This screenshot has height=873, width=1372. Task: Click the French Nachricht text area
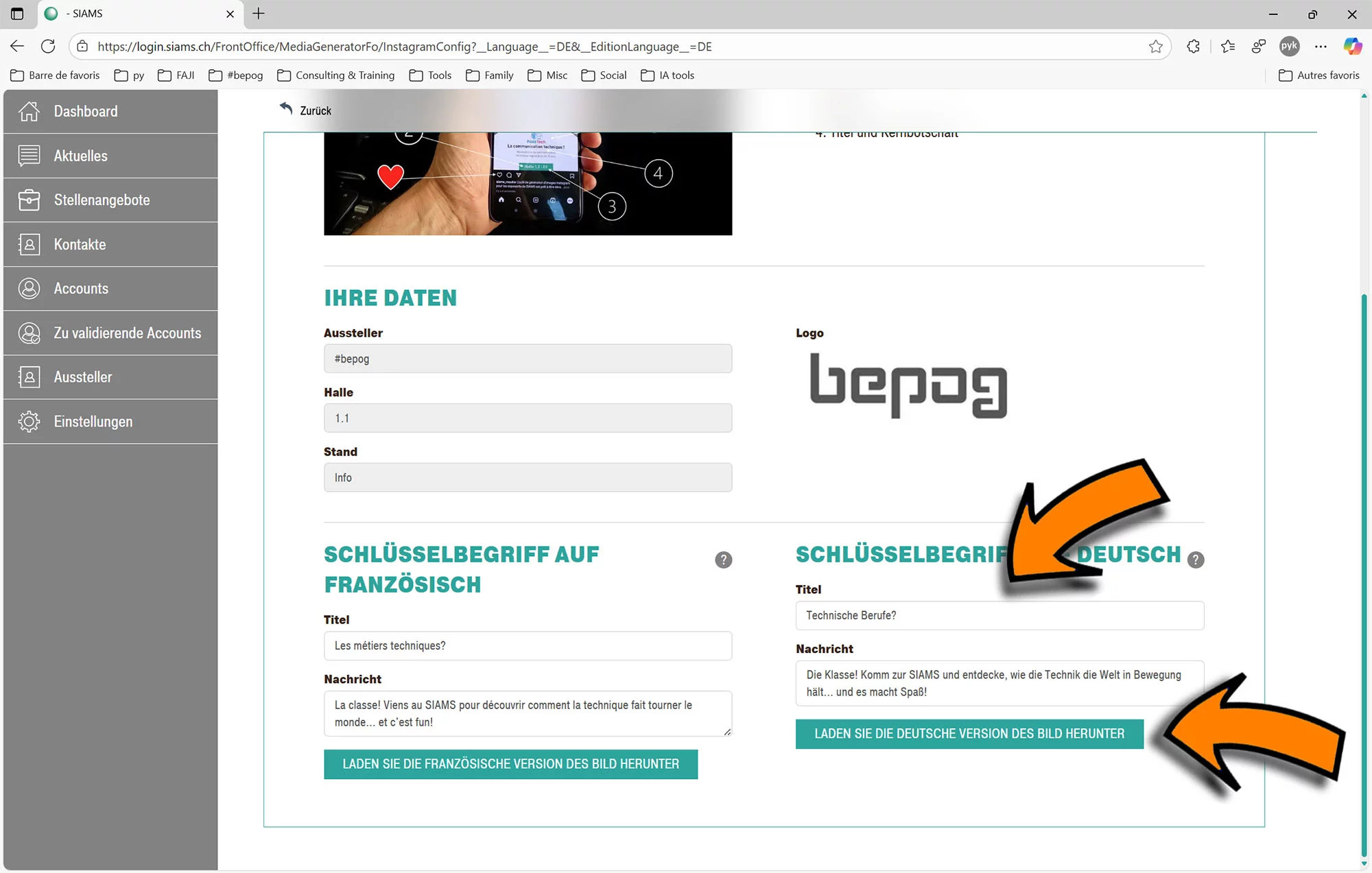pyautogui.click(x=527, y=713)
